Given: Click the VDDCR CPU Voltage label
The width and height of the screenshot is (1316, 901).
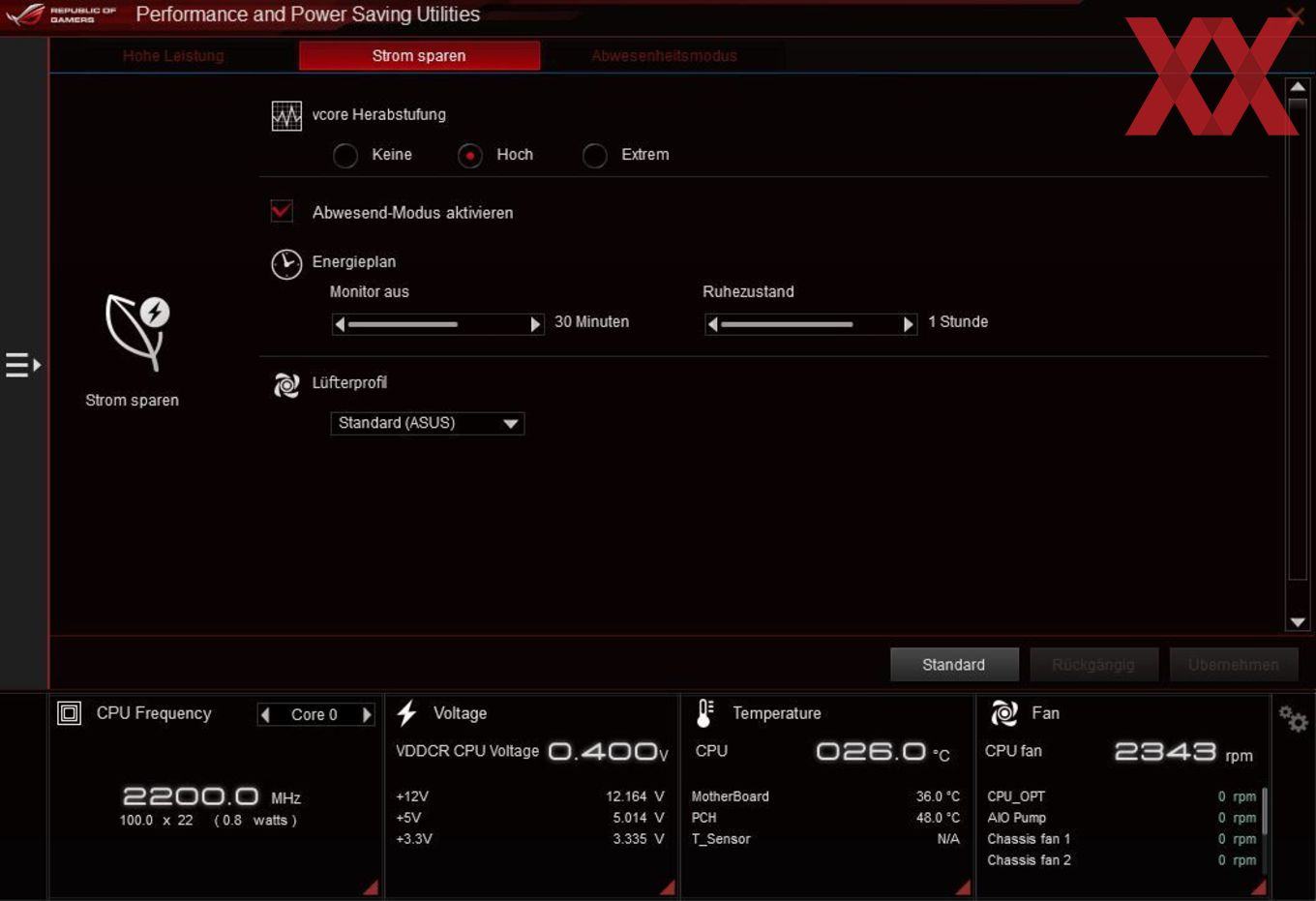Looking at the screenshot, I should point(467,751).
